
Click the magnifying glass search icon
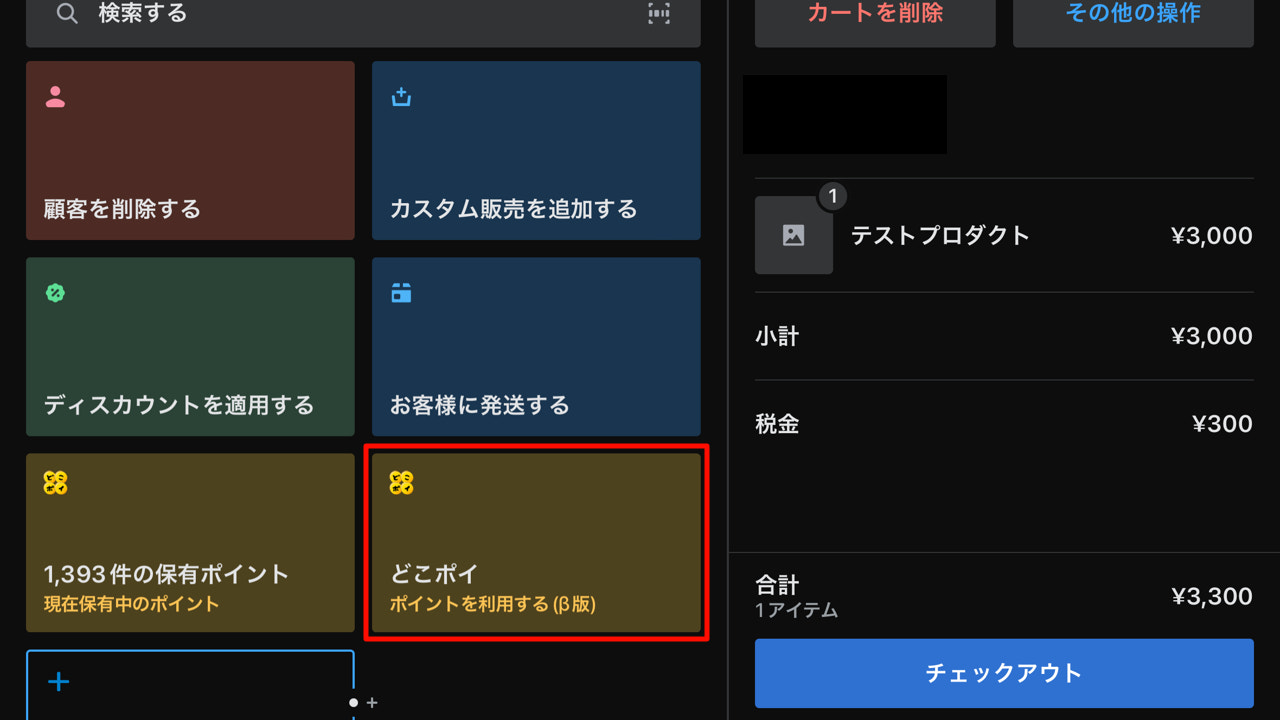point(67,15)
